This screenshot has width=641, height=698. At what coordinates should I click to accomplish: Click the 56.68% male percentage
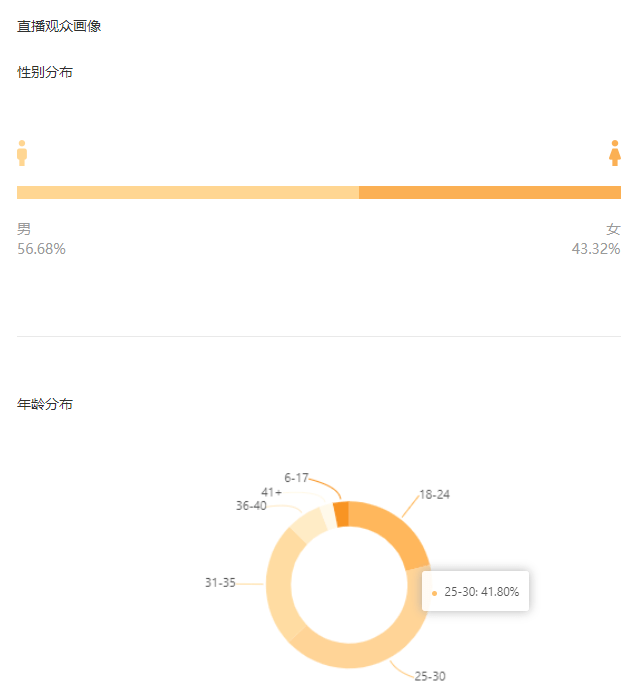[x=41, y=249]
